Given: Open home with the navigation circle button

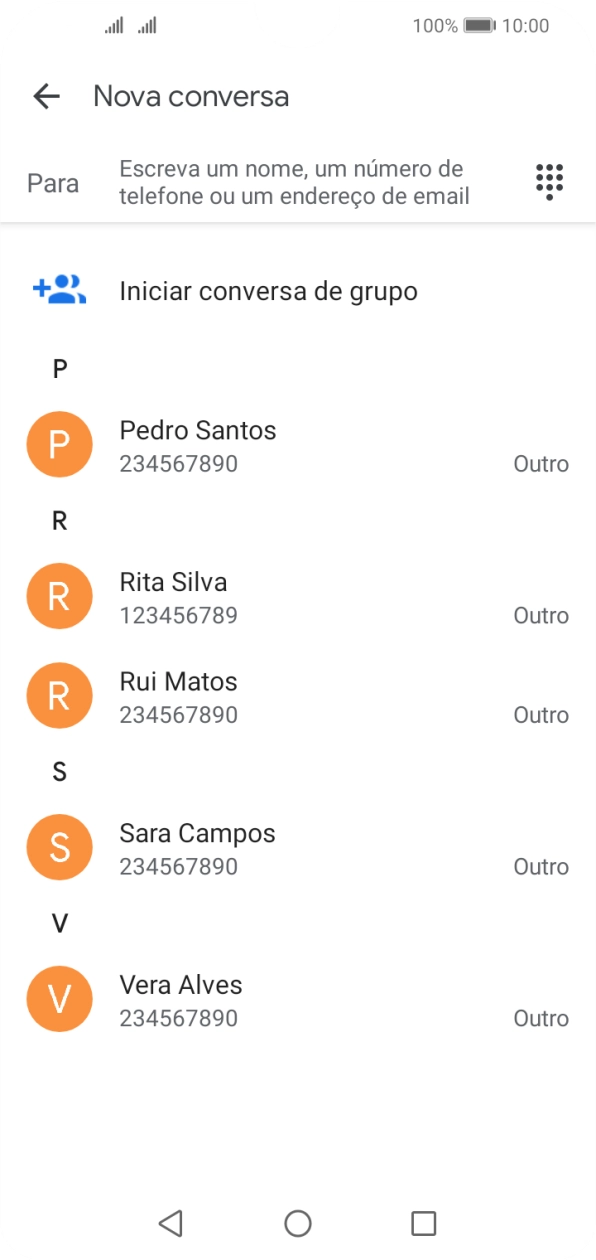Looking at the screenshot, I should pos(297,1222).
